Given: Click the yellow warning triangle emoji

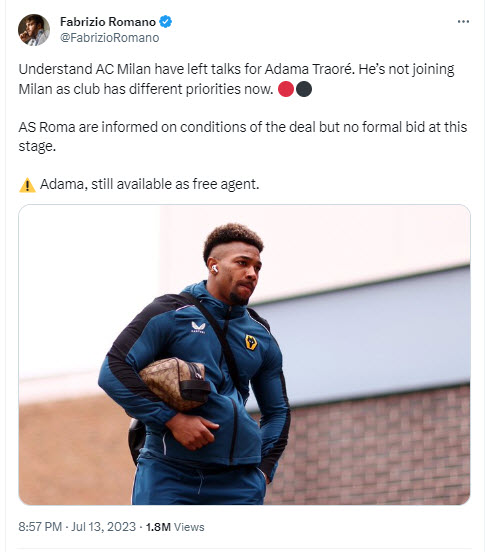Looking at the screenshot, I should click(27, 185).
